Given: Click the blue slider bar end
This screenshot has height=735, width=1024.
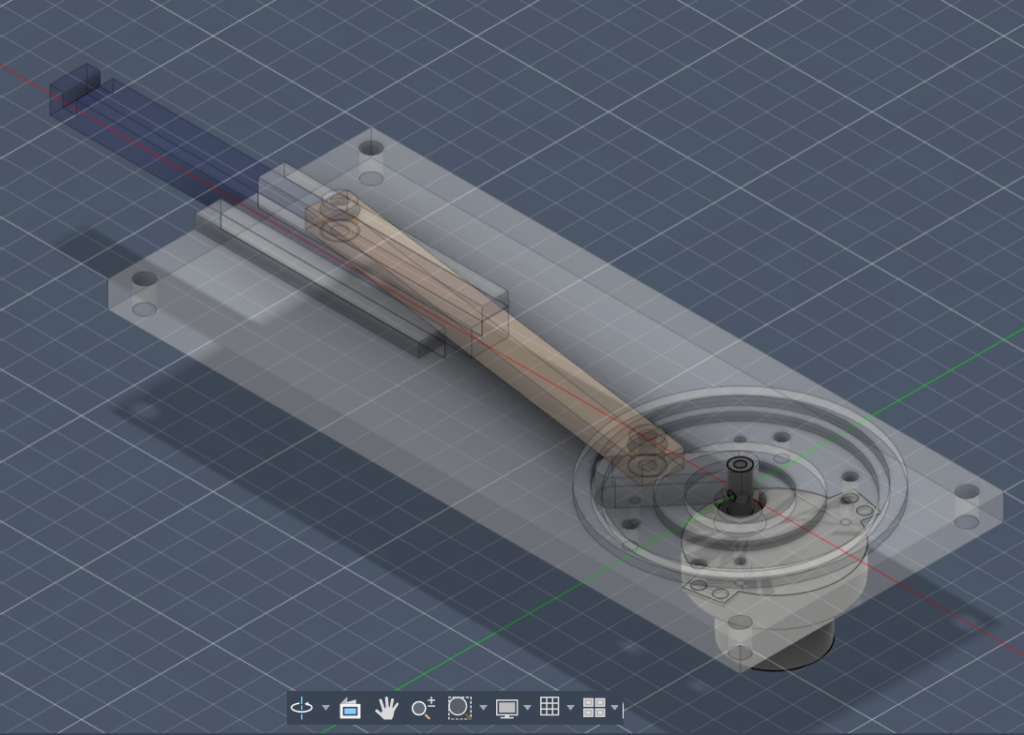Looking at the screenshot, I should 74,88.
